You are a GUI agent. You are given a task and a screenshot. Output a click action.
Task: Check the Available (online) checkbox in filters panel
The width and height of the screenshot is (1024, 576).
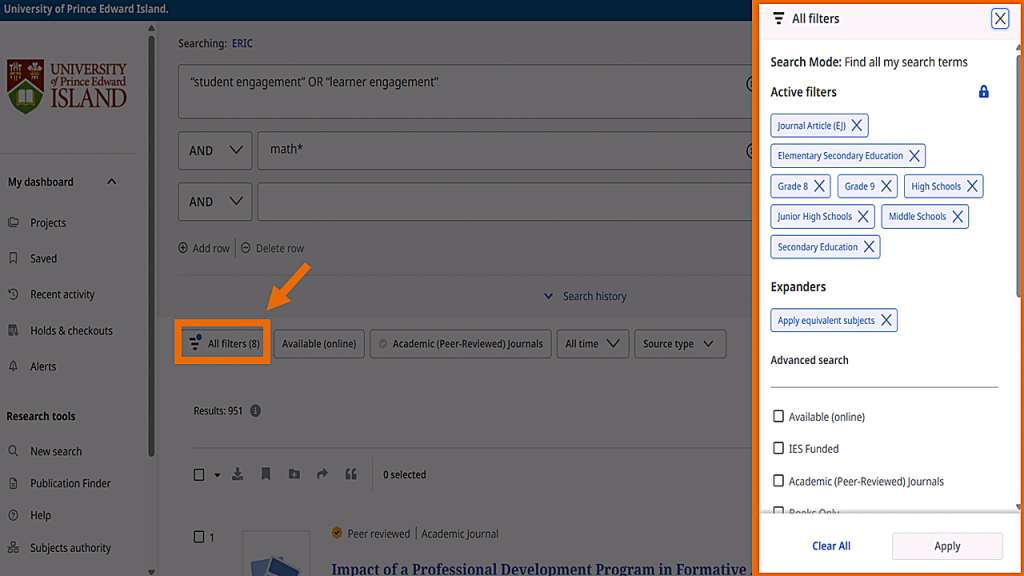coord(778,416)
